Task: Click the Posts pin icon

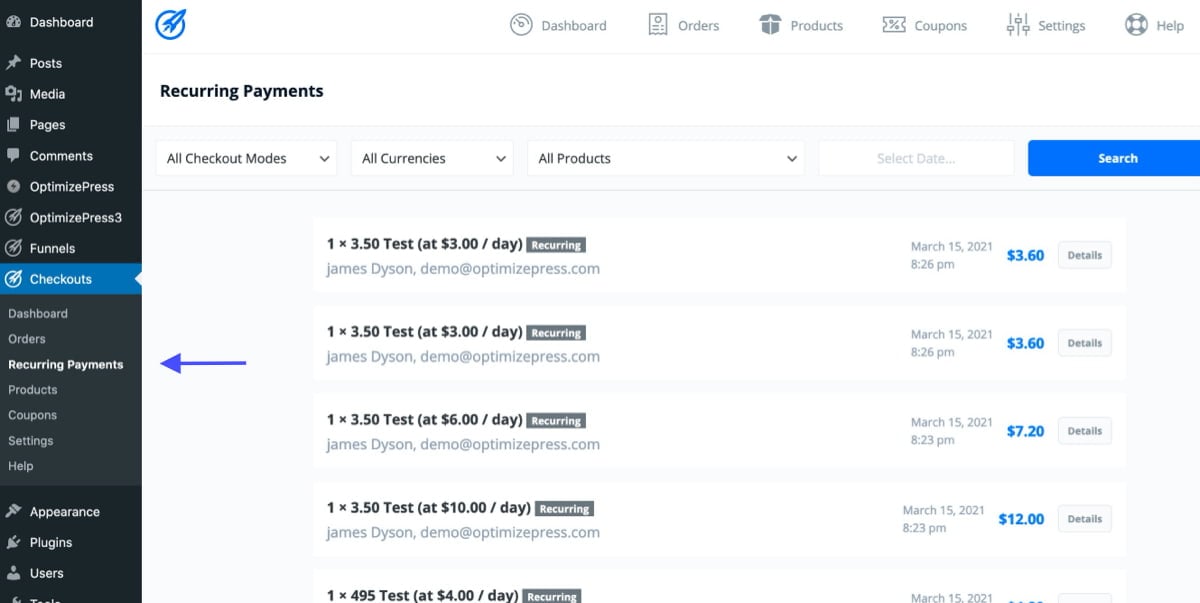Action: [13, 63]
